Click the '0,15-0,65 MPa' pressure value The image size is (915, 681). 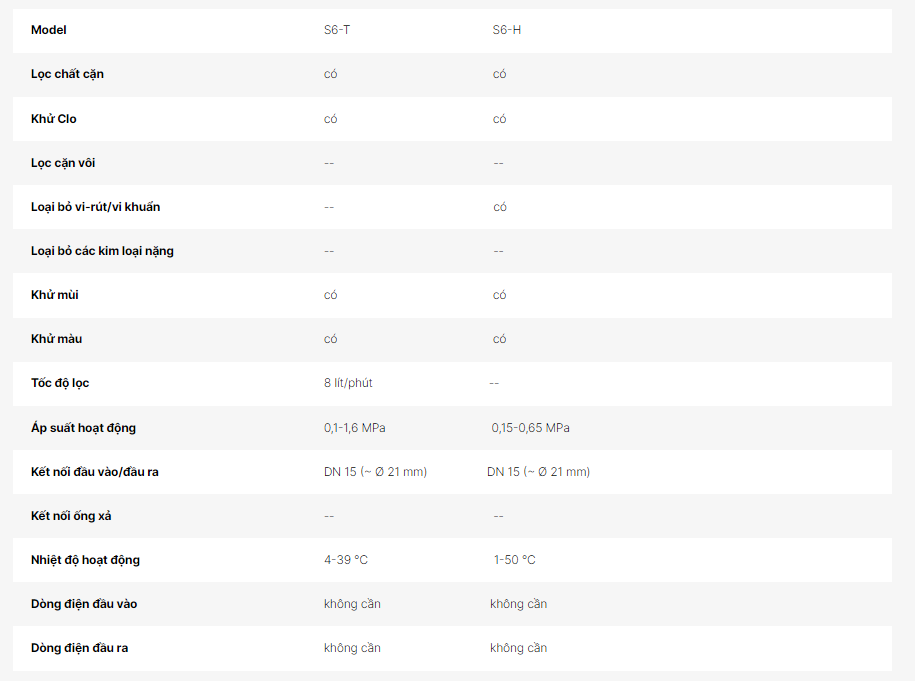530,428
